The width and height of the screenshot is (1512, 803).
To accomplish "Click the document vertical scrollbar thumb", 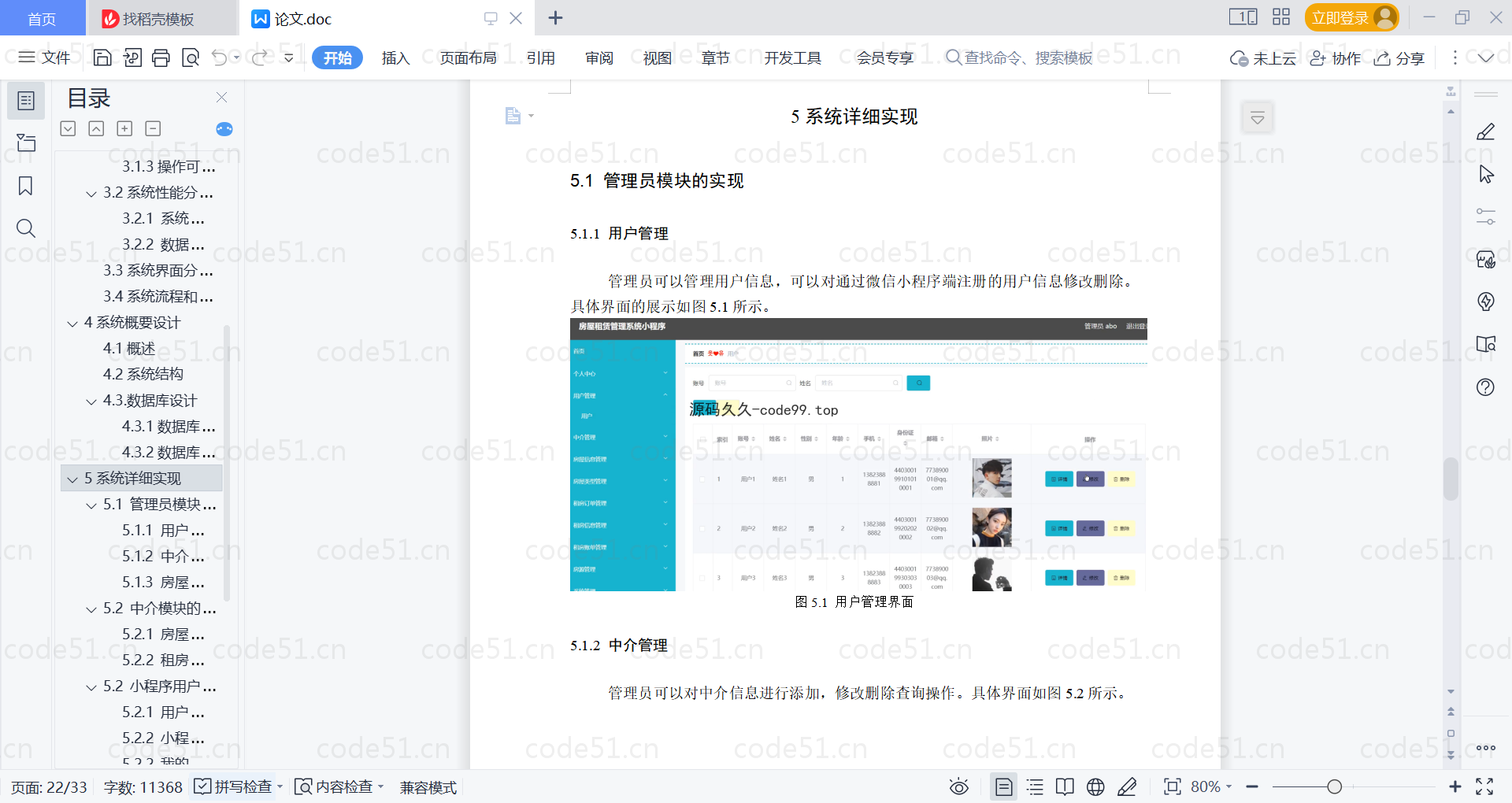I will pyautogui.click(x=1451, y=479).
